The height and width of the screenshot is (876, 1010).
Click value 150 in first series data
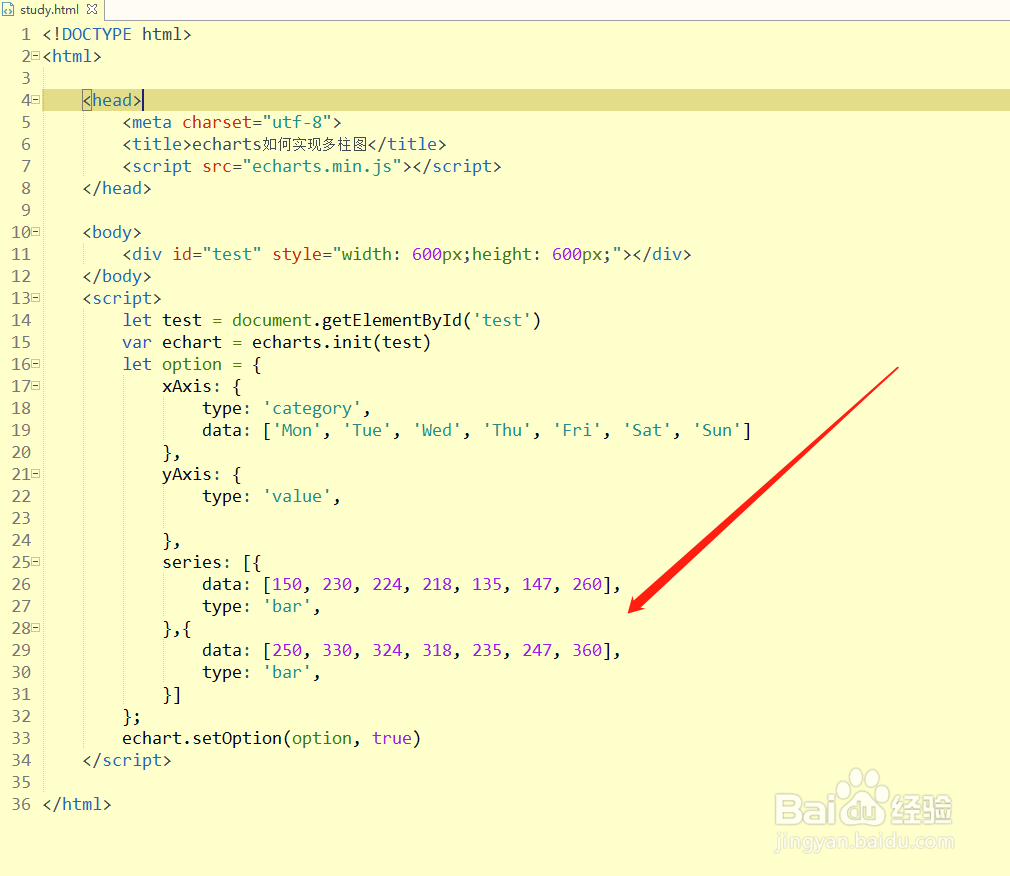pyautogui.click(x=287, y=584)
